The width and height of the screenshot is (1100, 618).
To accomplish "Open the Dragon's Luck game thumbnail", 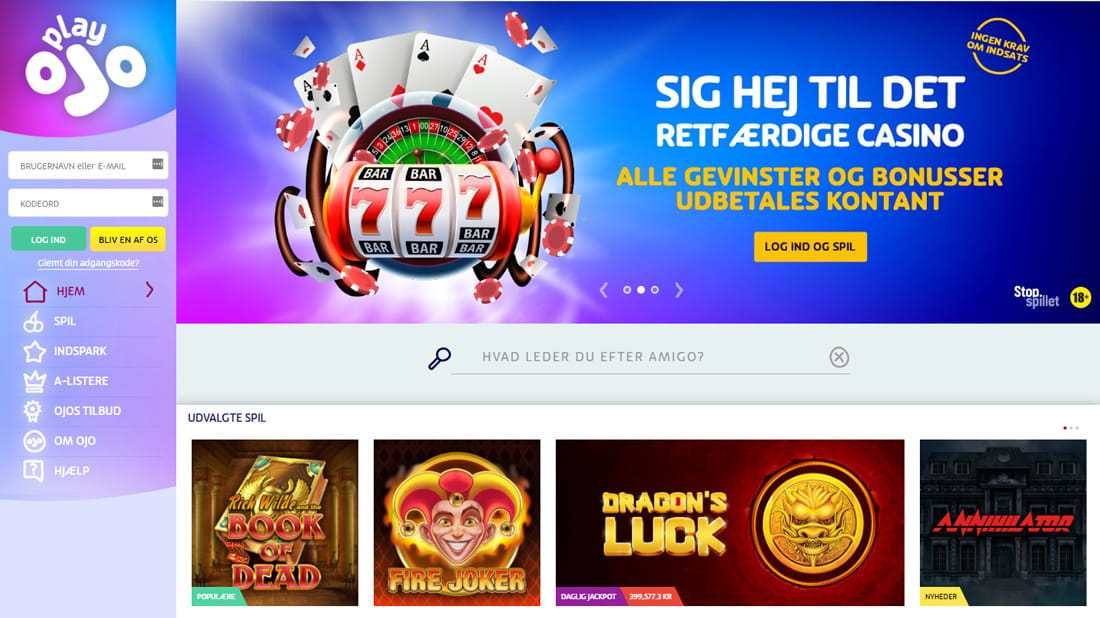I will [730, 523].
